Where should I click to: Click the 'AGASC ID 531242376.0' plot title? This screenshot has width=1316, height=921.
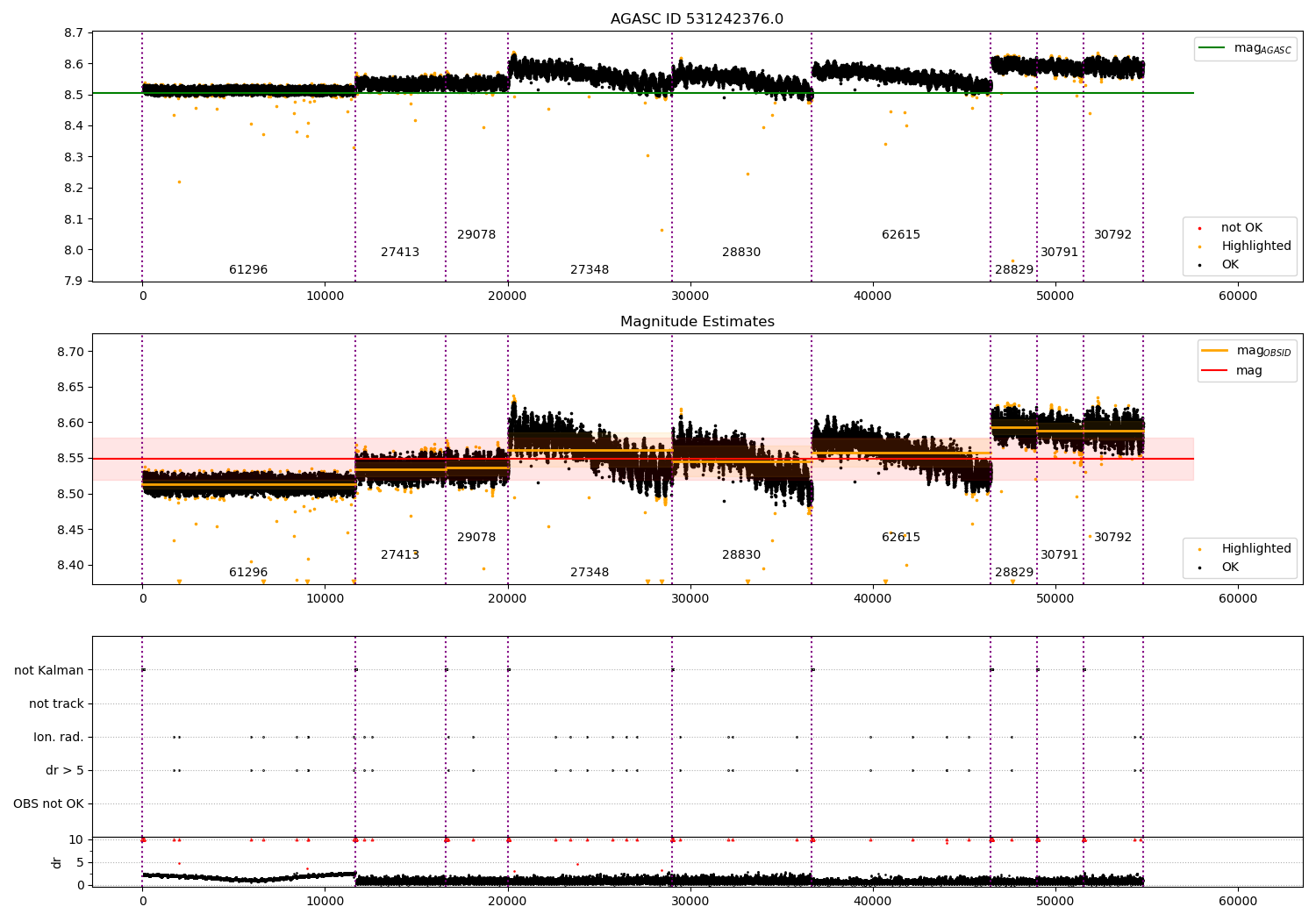(697, 19)
